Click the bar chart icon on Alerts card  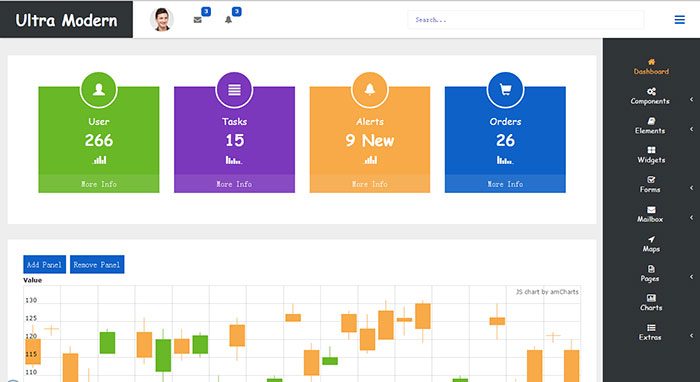pyautogui.click(x=370, y=160)
